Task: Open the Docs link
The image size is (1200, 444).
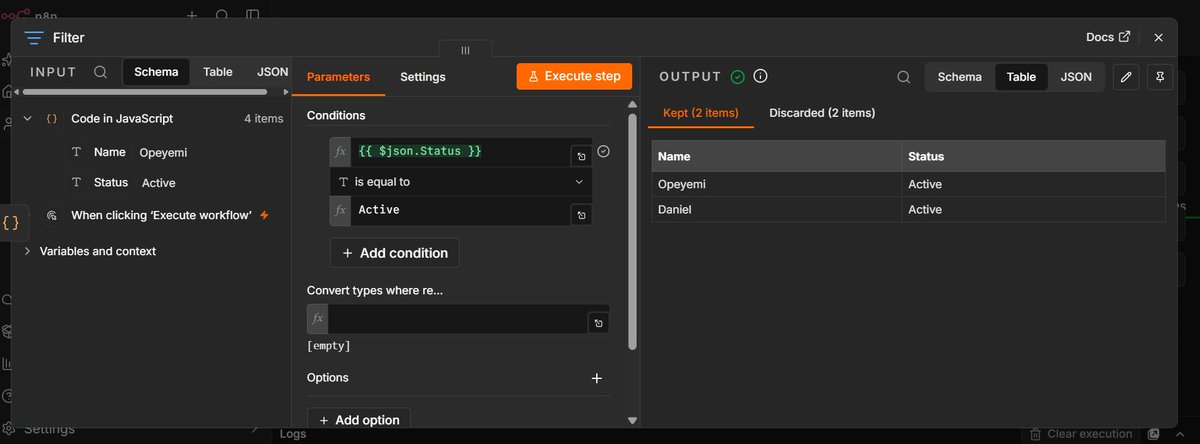Action: (x=1108, y=37)
